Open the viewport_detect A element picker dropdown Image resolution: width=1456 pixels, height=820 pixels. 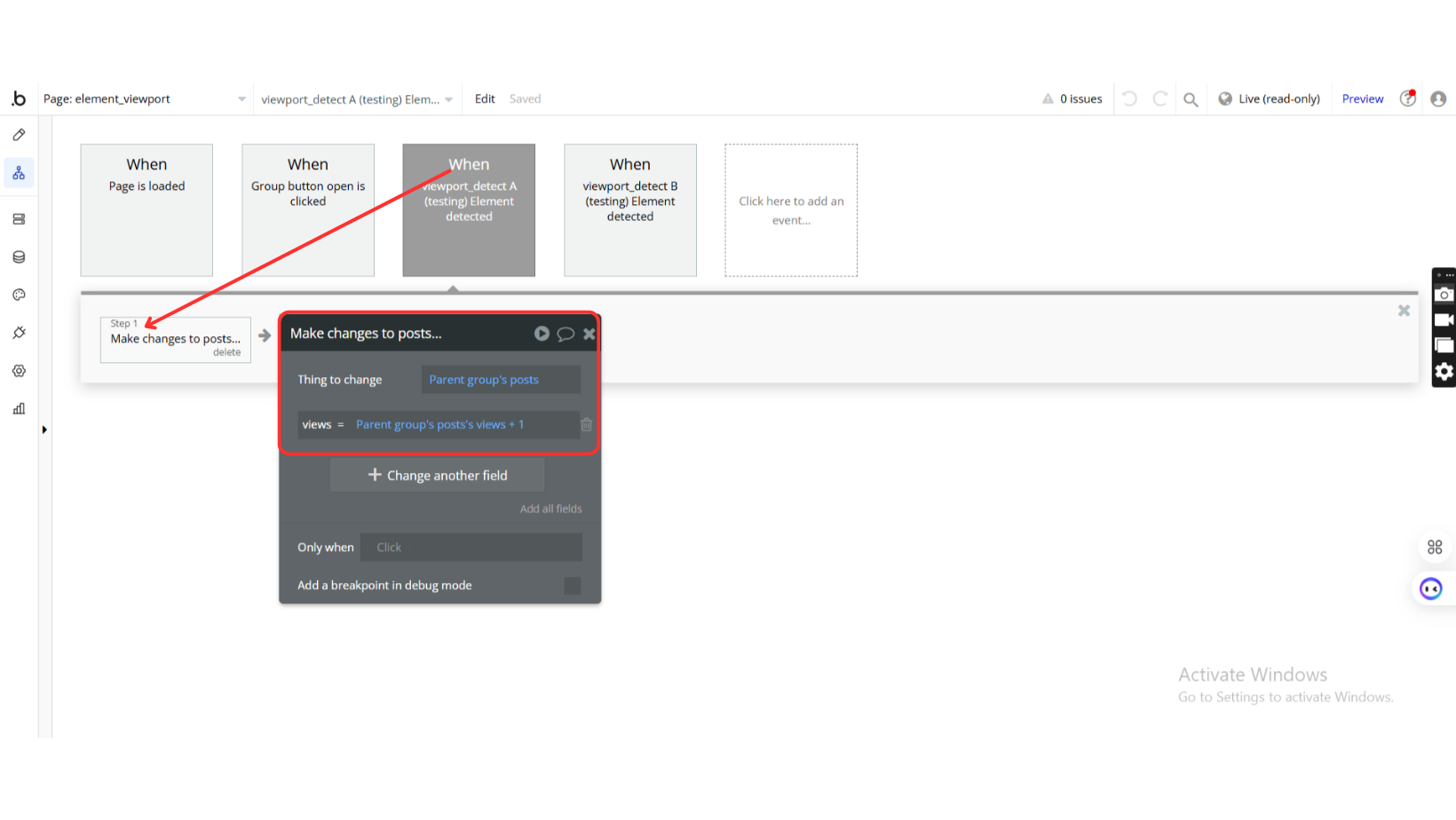(x=357, y=99)
